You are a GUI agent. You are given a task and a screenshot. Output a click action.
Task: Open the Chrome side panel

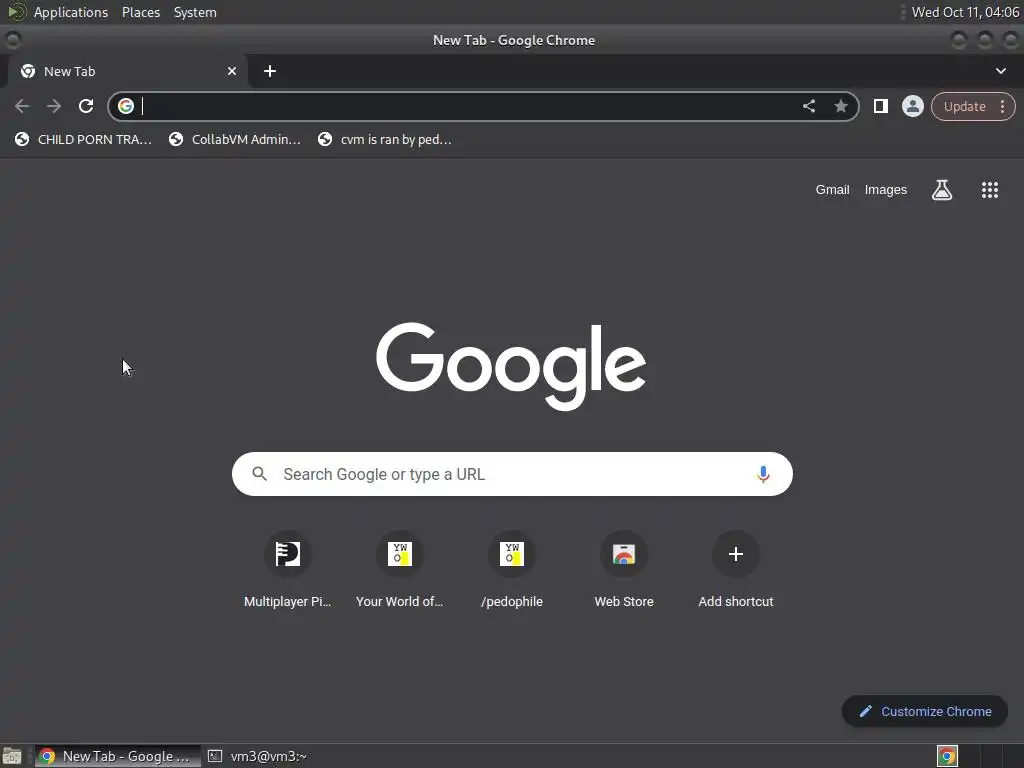pos(880,106)
